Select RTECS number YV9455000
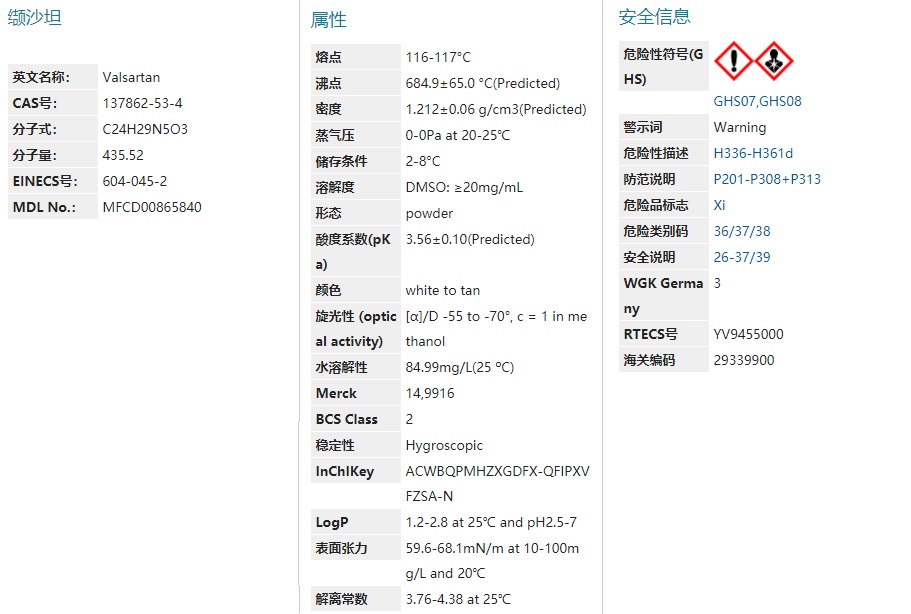Viewport: 911px width, 614px height. (x=748, y=334)
